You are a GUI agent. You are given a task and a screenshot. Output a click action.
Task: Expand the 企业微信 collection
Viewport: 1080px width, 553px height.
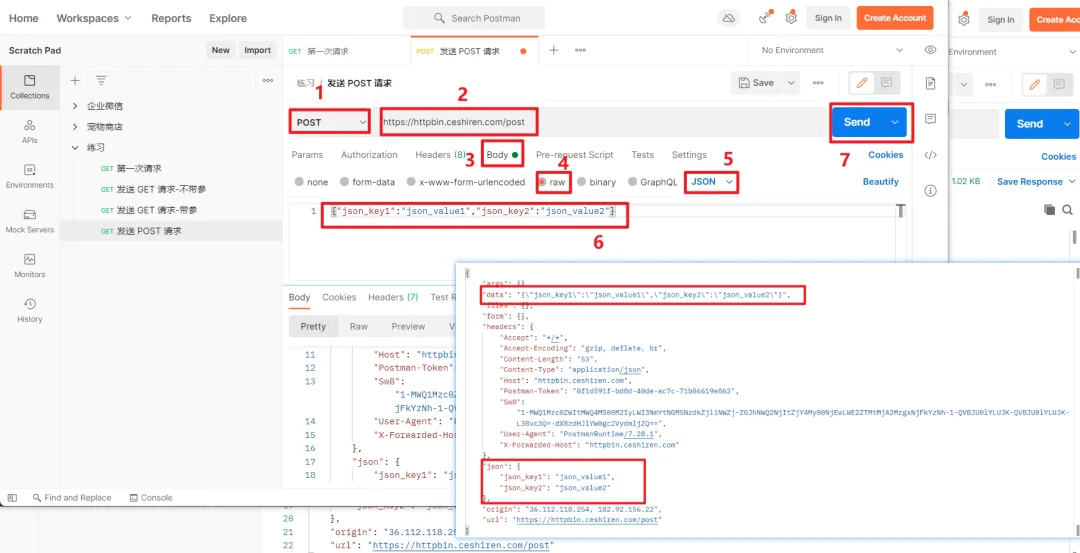(75, 106)
